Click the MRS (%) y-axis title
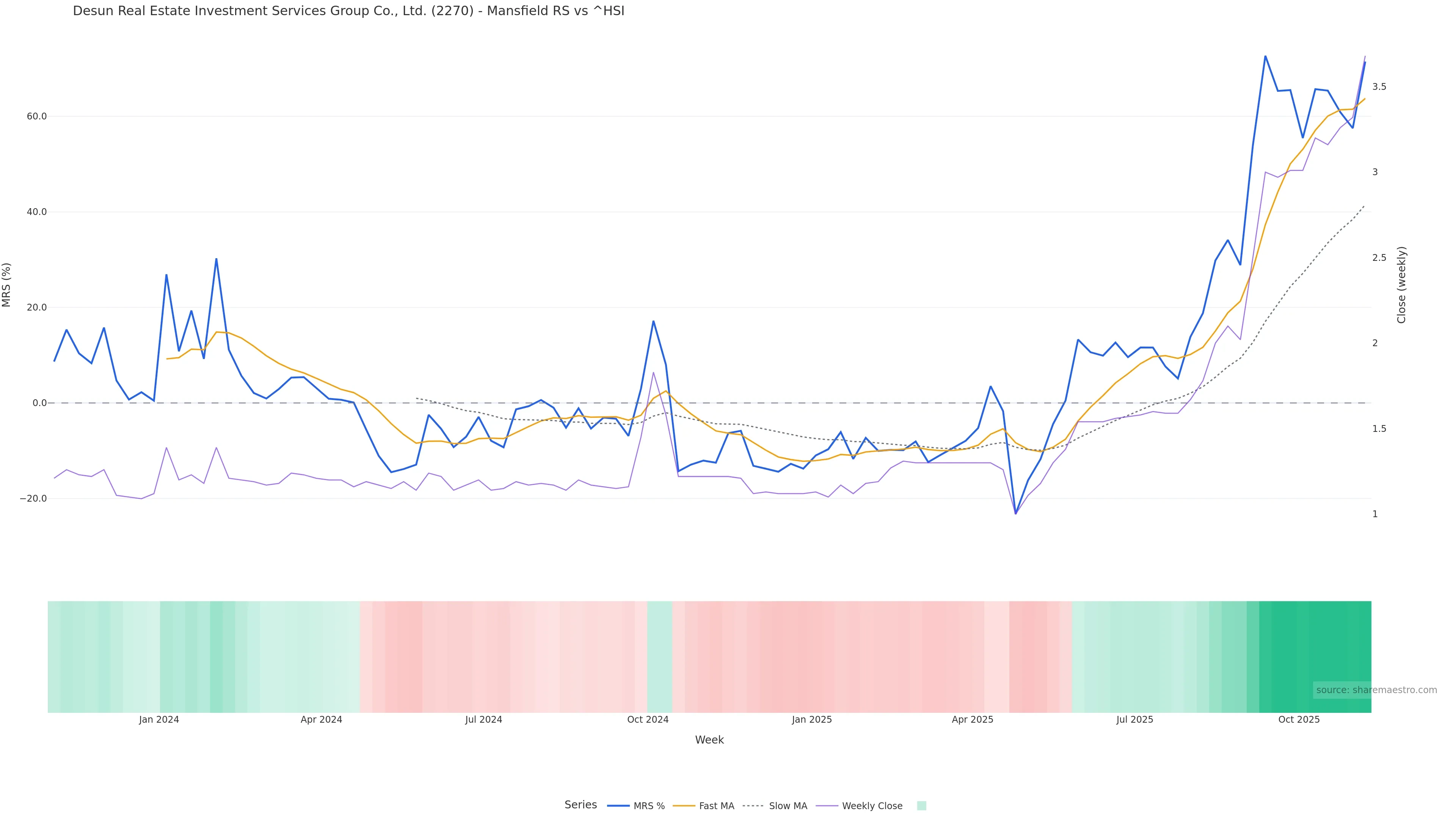Screen dimensions: 1456x819 click(x=7, y=285)
